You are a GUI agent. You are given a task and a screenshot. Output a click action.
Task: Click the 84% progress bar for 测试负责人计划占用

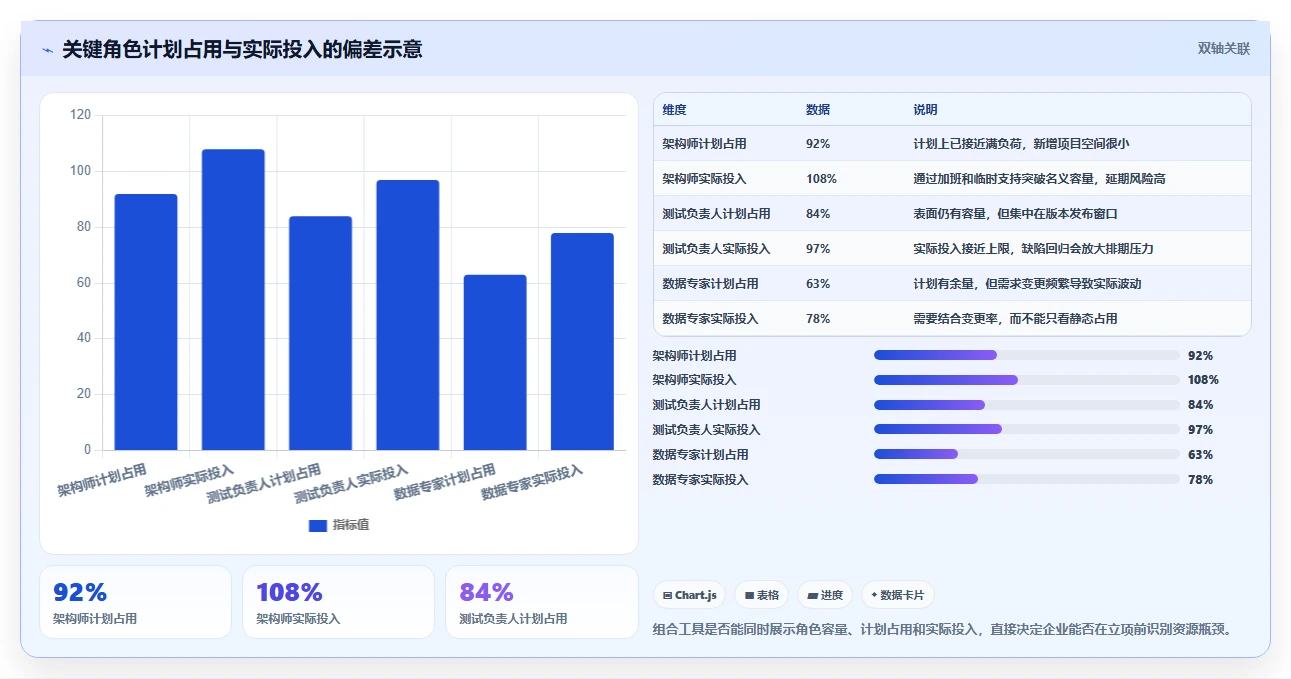(1027, 405)
